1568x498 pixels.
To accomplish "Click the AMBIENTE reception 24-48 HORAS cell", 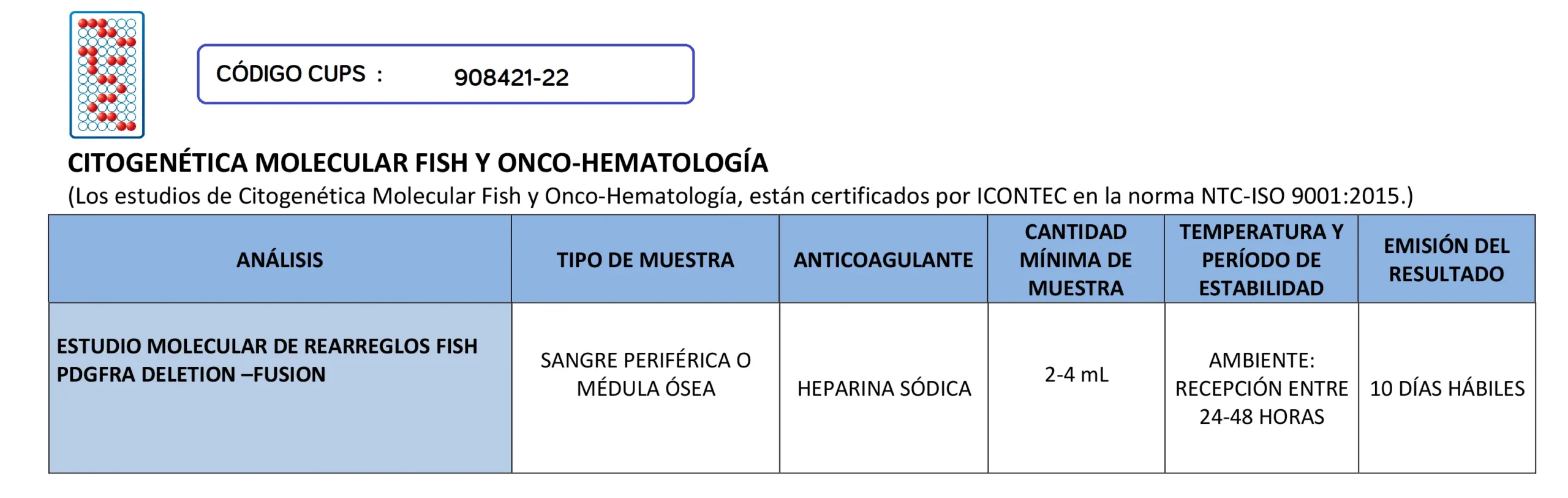I will click(1261, 388).
